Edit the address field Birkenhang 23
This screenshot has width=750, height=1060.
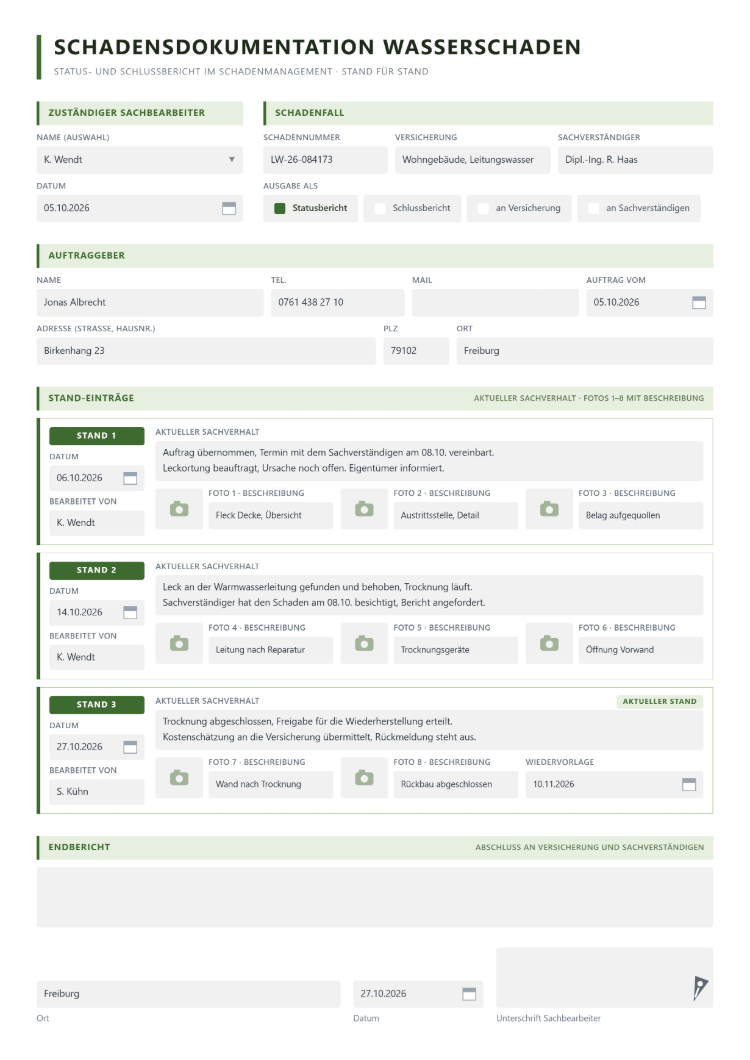(x=206, y=351)
